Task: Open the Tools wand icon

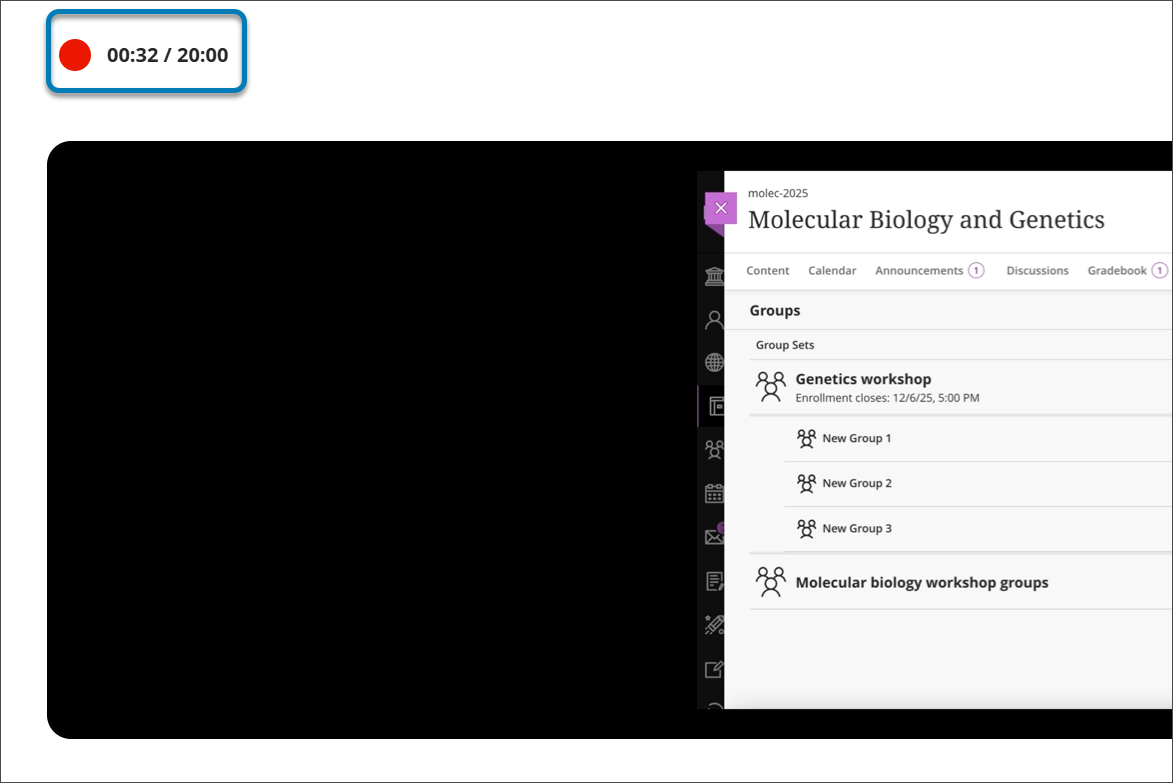Action: click(713, 625)
